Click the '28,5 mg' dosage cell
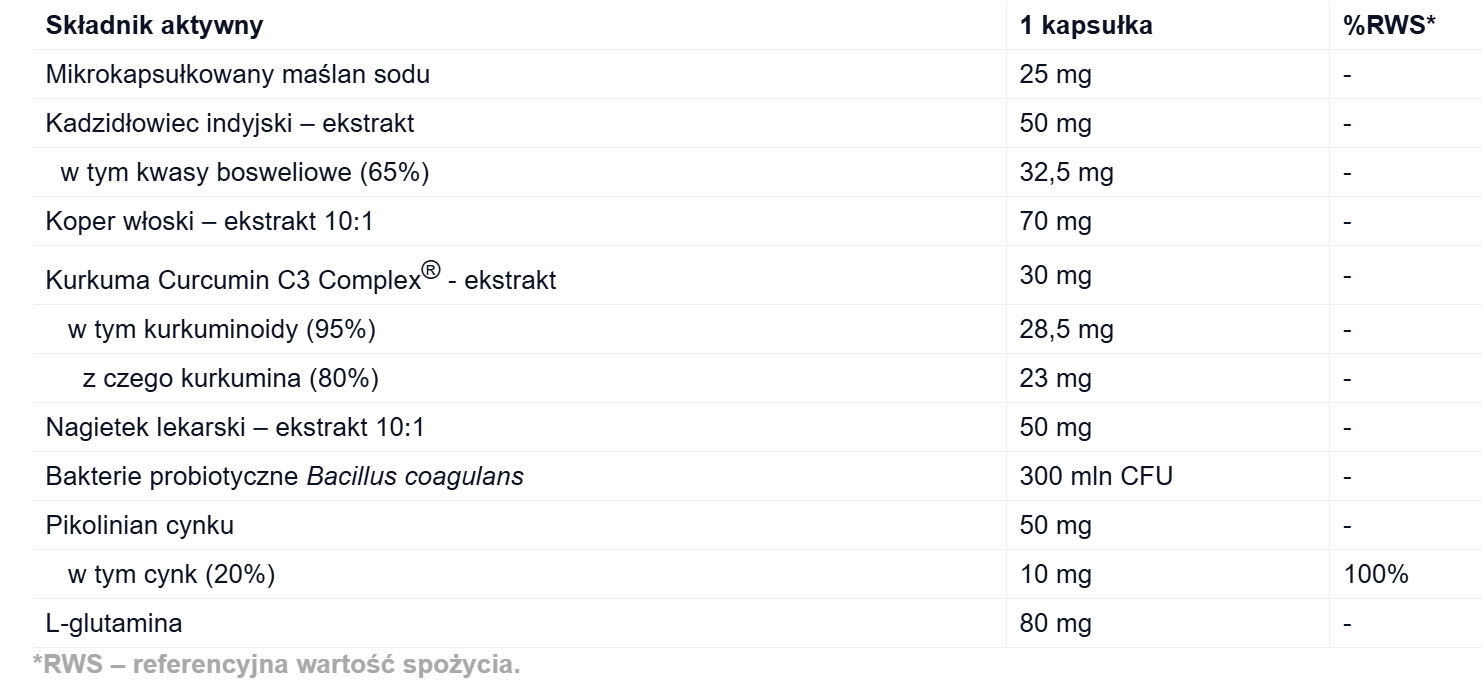The image size is (1482, 680). point(1066,329)
